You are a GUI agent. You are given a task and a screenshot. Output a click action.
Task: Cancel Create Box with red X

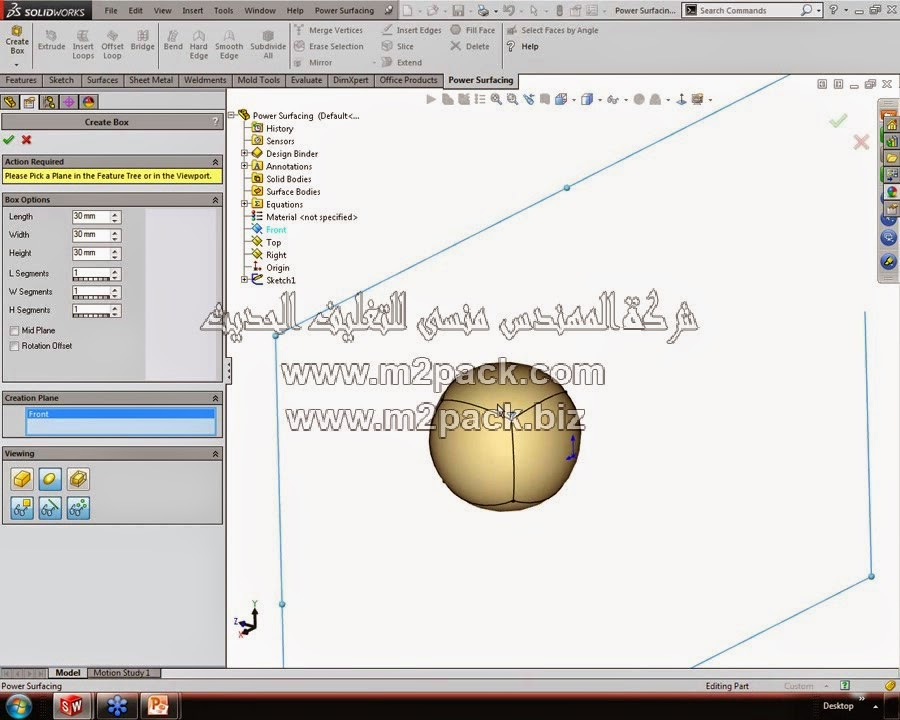[26, 140]
